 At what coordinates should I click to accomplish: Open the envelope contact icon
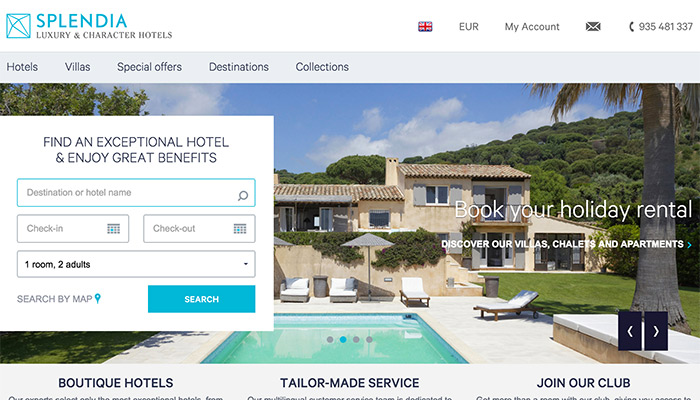point(593,27)
